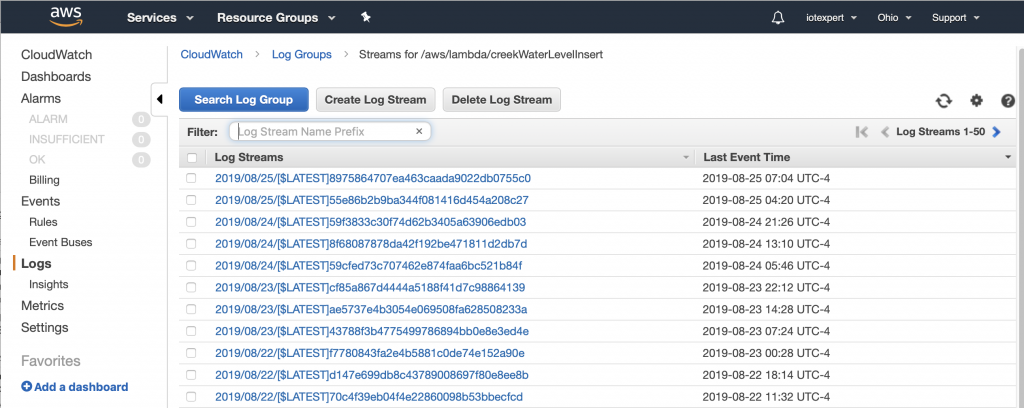Viewport: 1024px width, 408px height.
Task: Go to next page of log streams
Action: (x=996, y=132)
